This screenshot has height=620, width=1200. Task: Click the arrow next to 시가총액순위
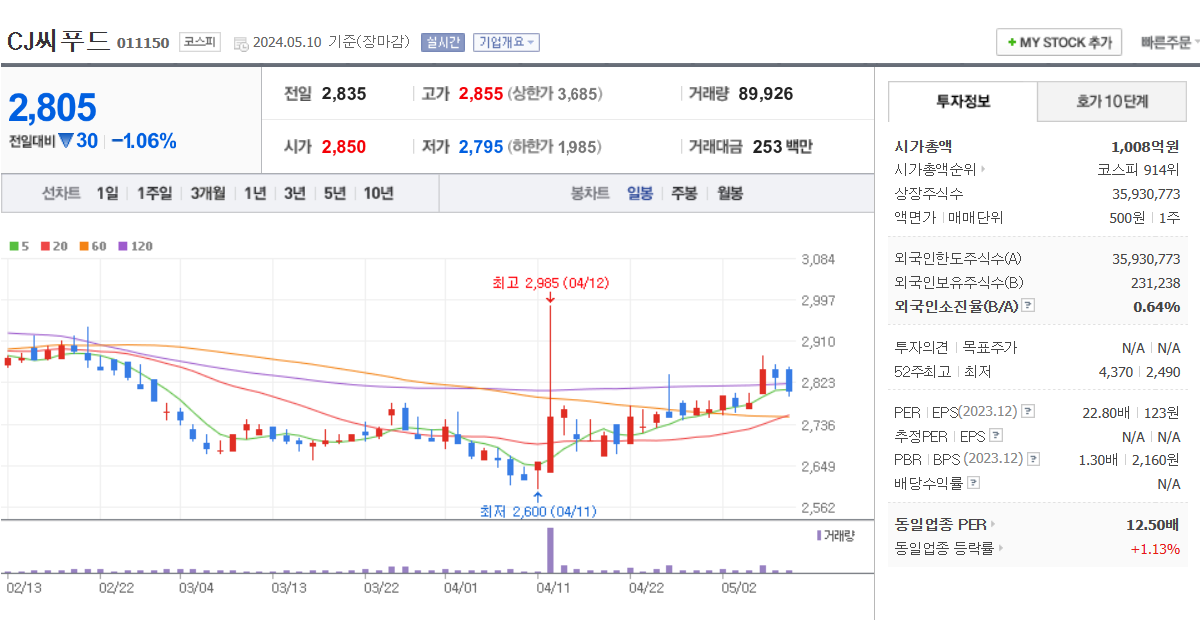click(x=984, y=170)
